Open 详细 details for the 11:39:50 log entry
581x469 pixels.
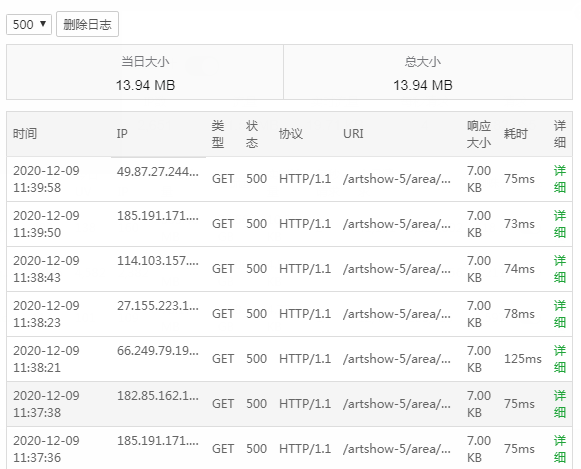560,224
